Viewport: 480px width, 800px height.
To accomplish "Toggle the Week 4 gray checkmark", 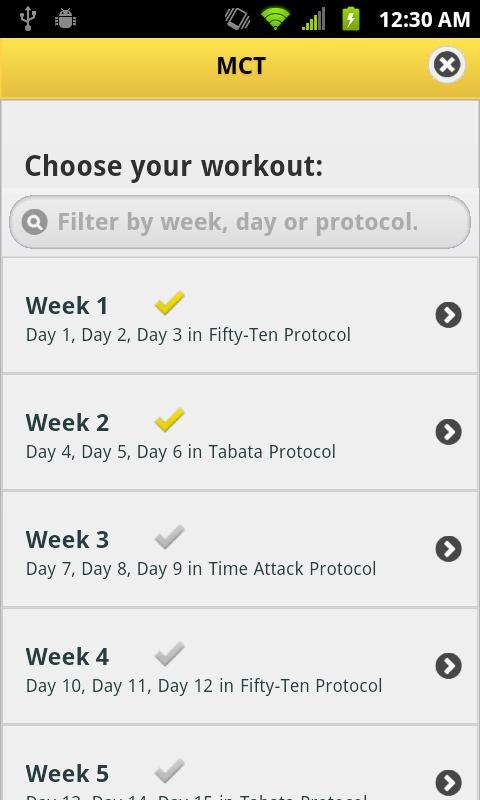I will (x=169, y=654).
